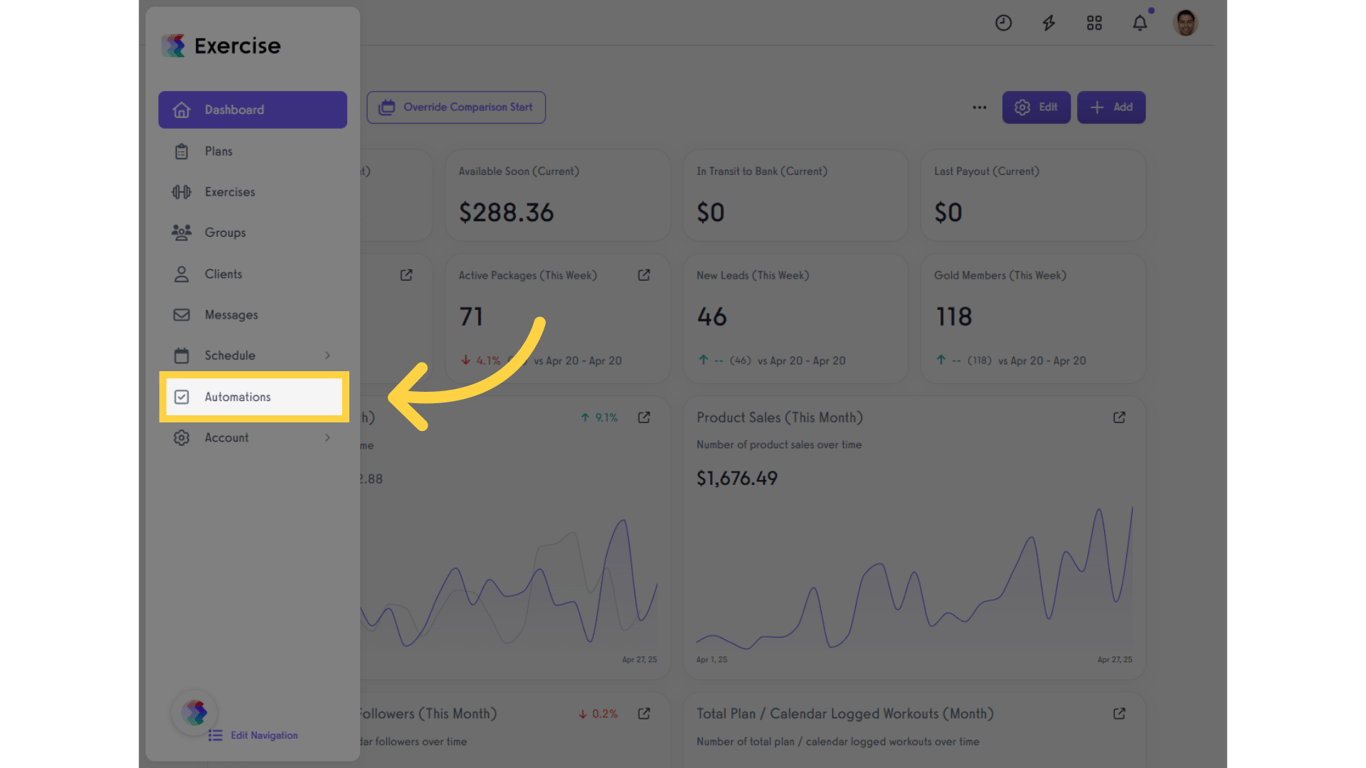Click the clock history icon in top bar
This screenshot has height=768, width=1366.
point(1003,22)
